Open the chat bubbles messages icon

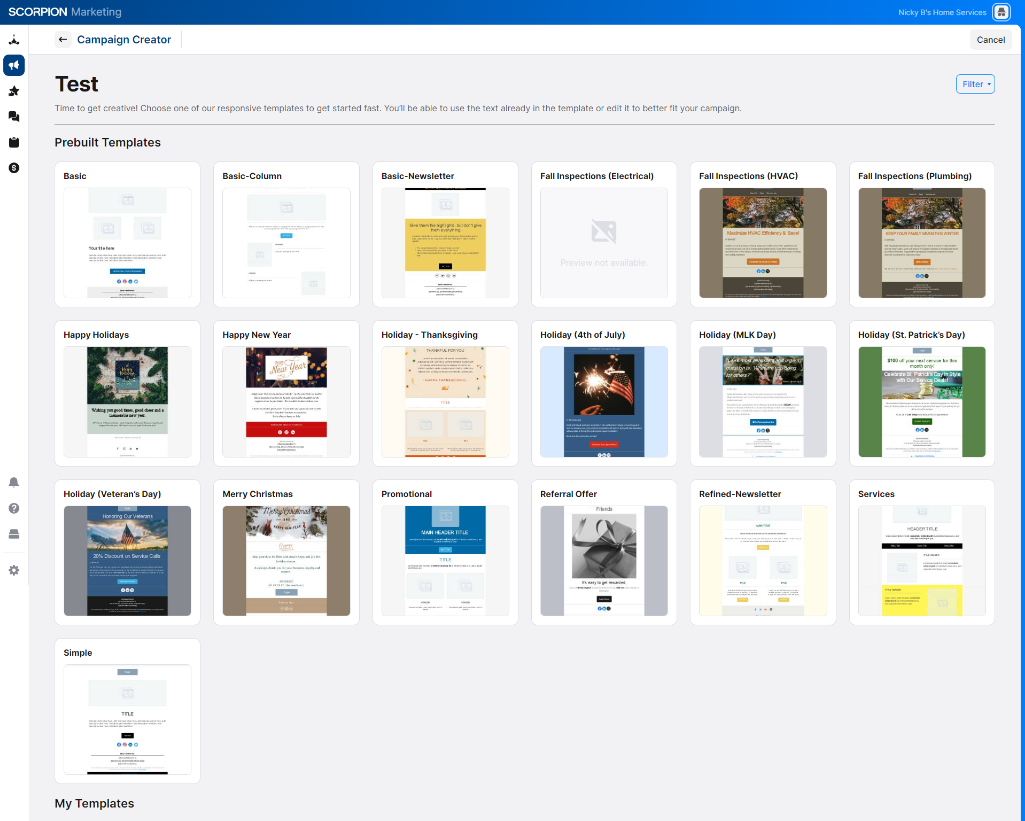14,117
